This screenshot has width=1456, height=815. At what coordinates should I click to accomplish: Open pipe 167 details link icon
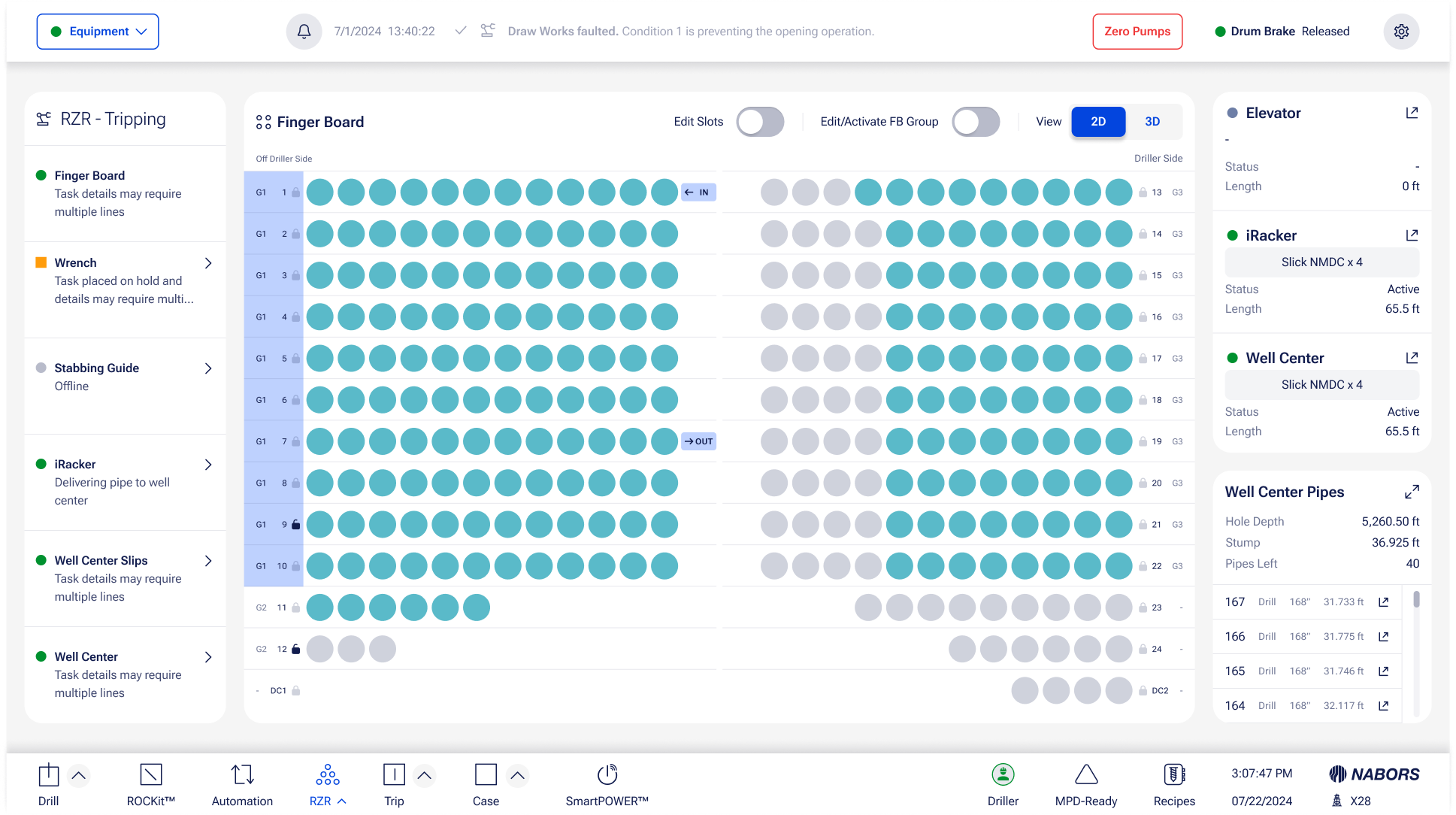(1383, 602)
